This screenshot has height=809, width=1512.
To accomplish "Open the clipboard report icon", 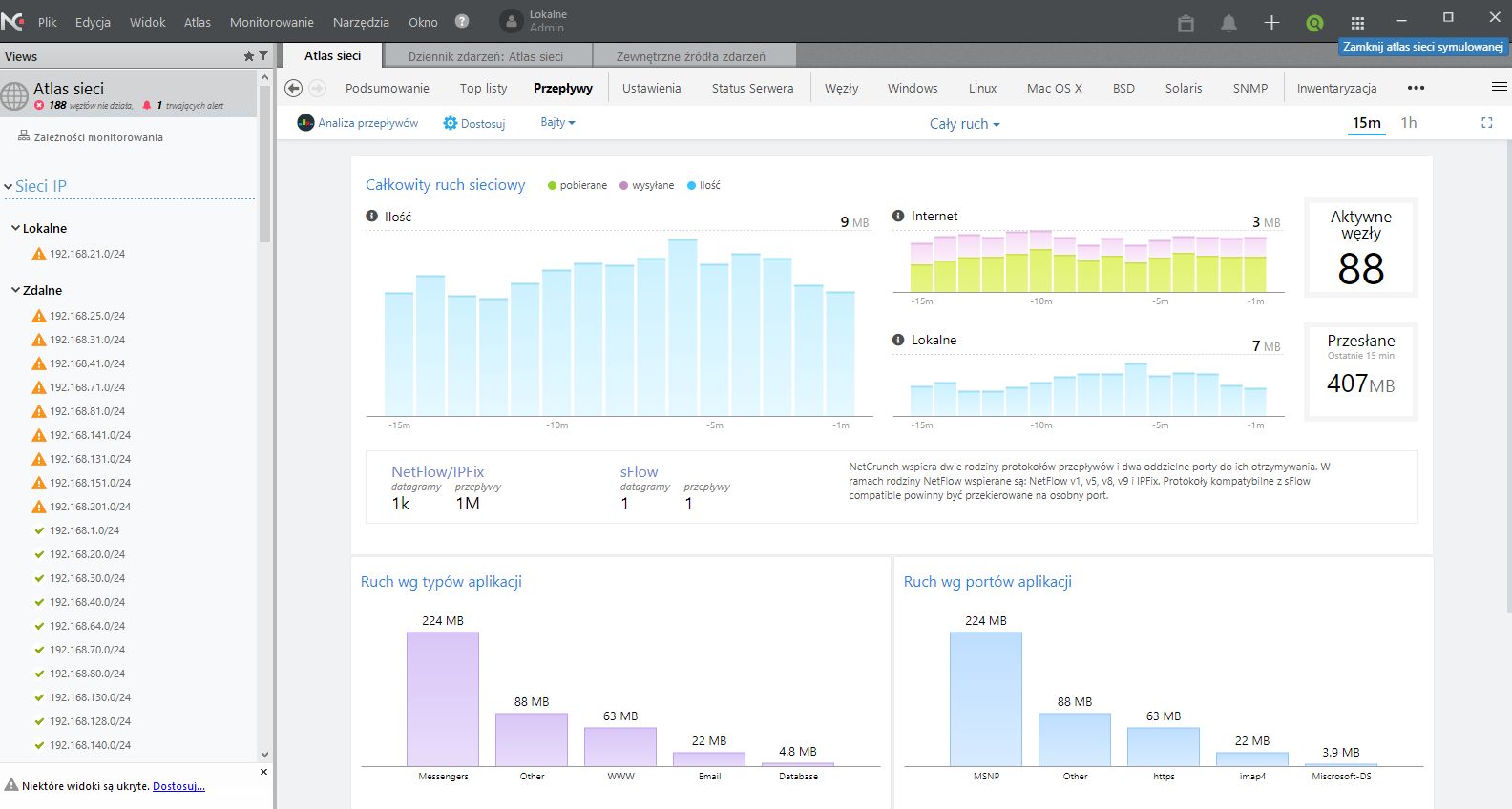I will click(1186, 23).
